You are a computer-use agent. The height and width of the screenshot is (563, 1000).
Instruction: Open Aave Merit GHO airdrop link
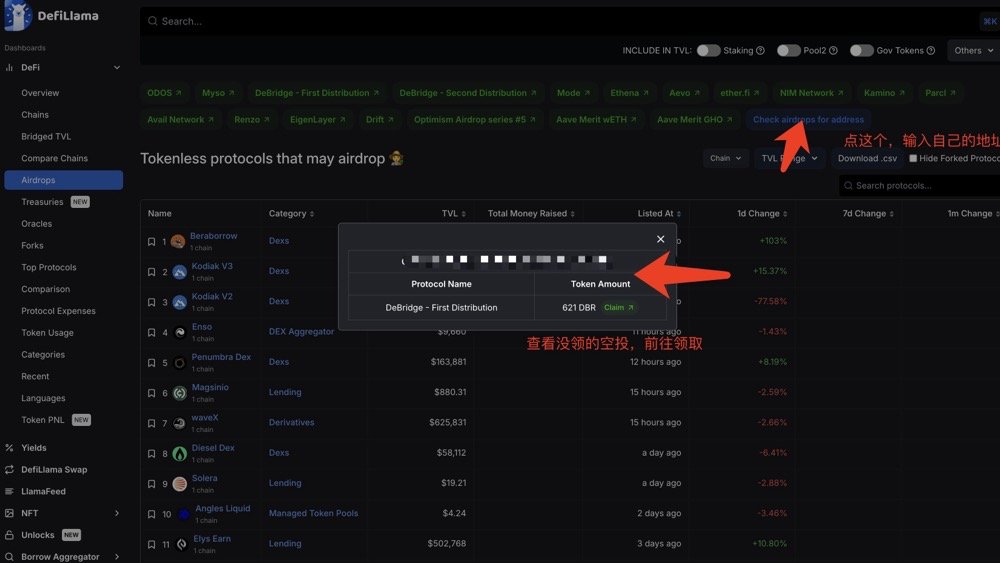pyautogui.click(x=695, y=120)
